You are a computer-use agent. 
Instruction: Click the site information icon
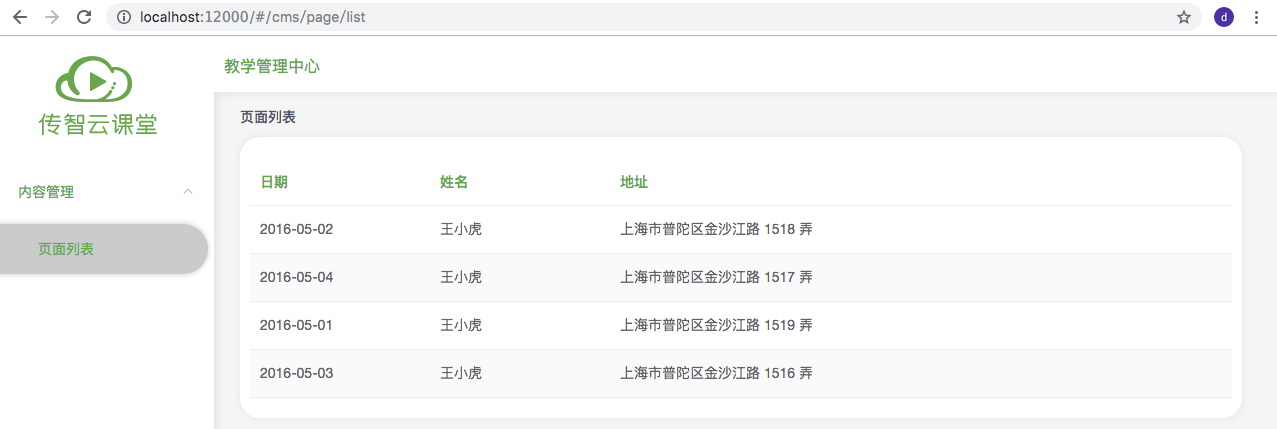(x=124, y=17)
